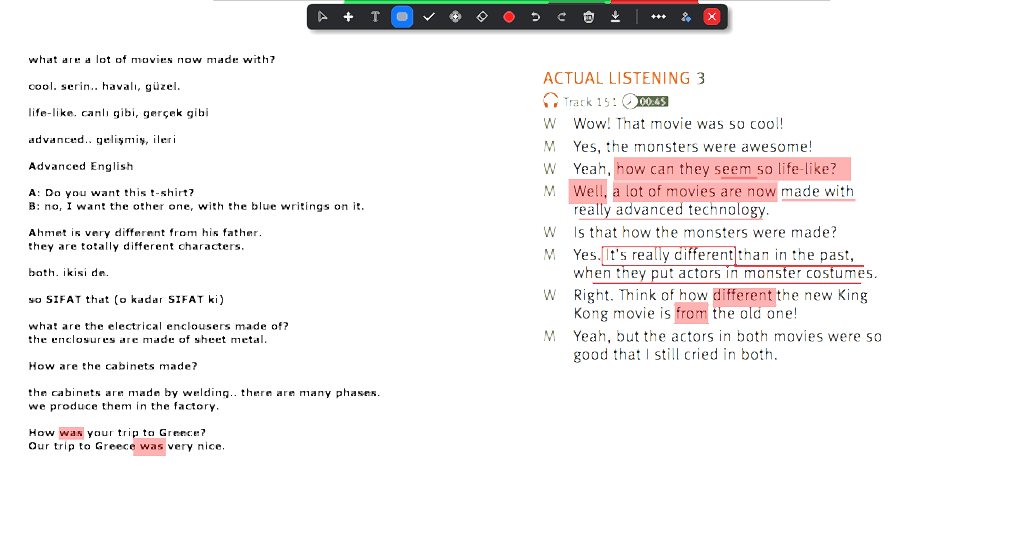Open the red color picker
This screenshot has width=1024, height=549.
tap(509, 17)
